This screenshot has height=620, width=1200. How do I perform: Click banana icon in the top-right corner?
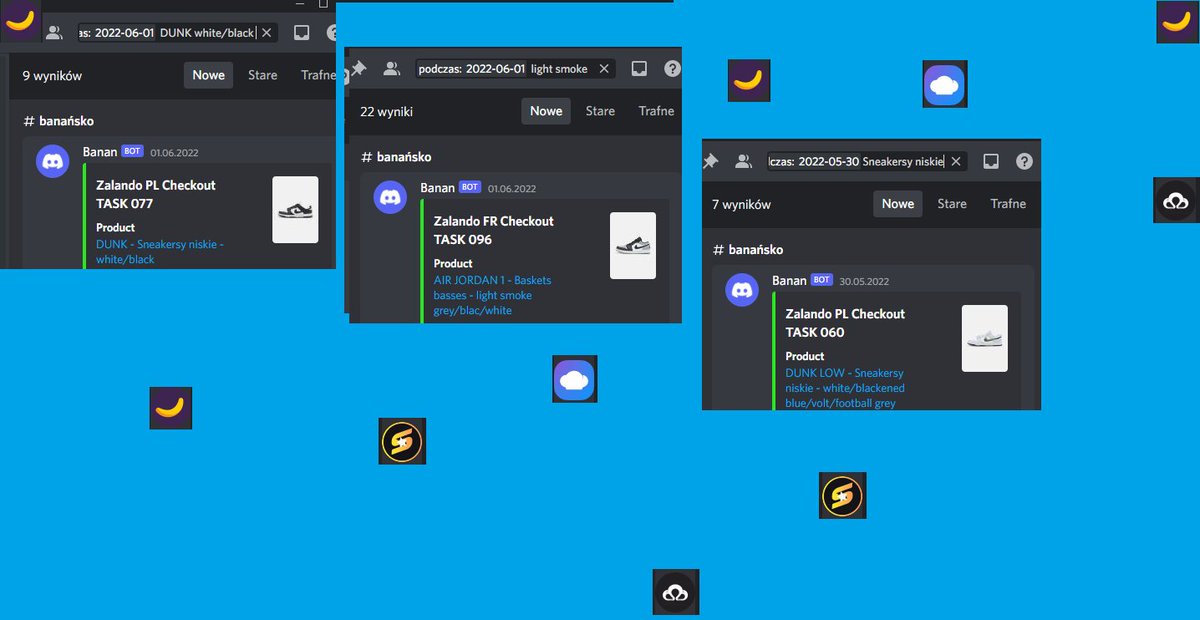click(1178, 22)
